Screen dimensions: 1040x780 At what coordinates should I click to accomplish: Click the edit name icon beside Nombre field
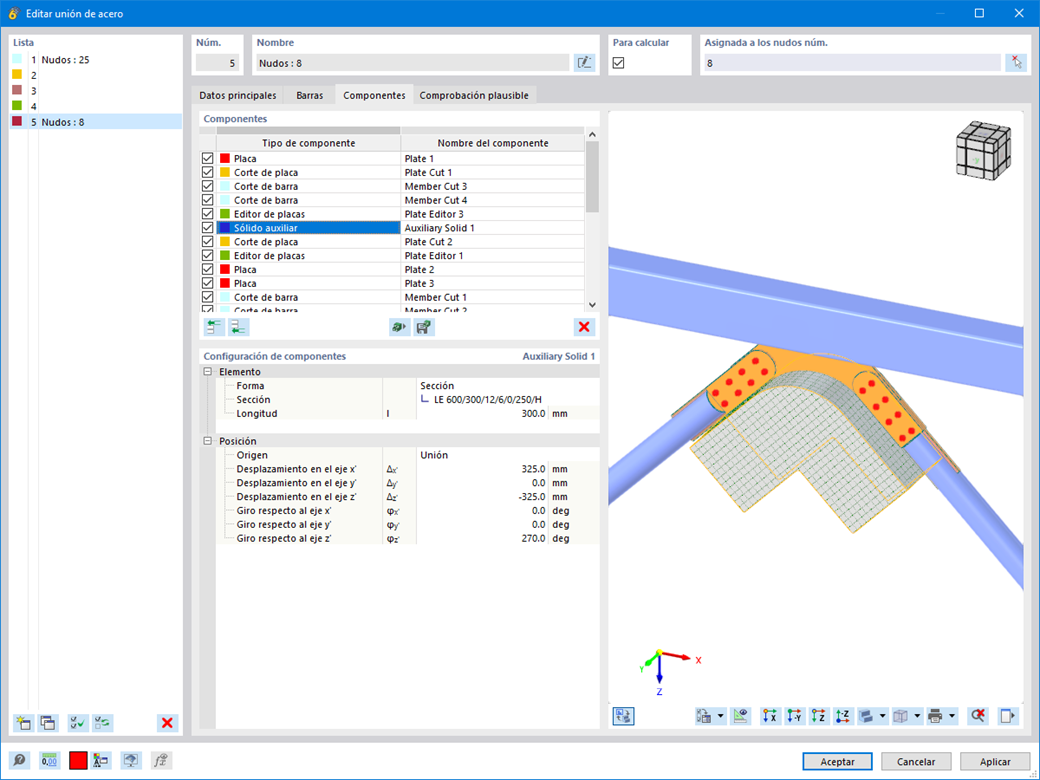click(584, 63)
